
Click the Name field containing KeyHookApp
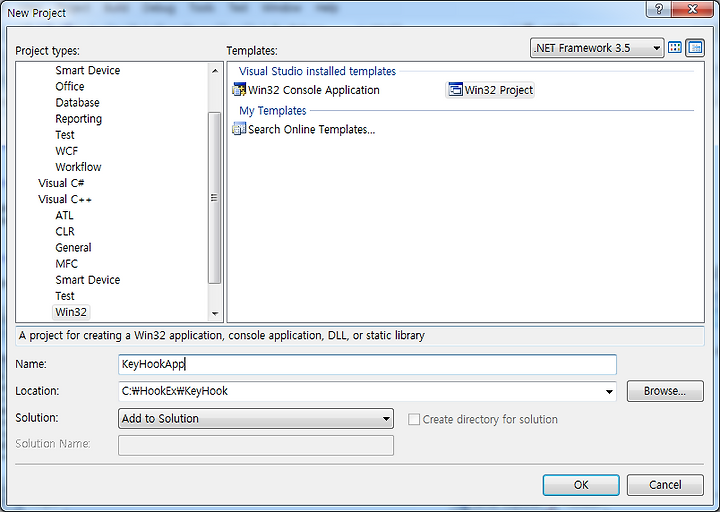click(x=367, y=364)
